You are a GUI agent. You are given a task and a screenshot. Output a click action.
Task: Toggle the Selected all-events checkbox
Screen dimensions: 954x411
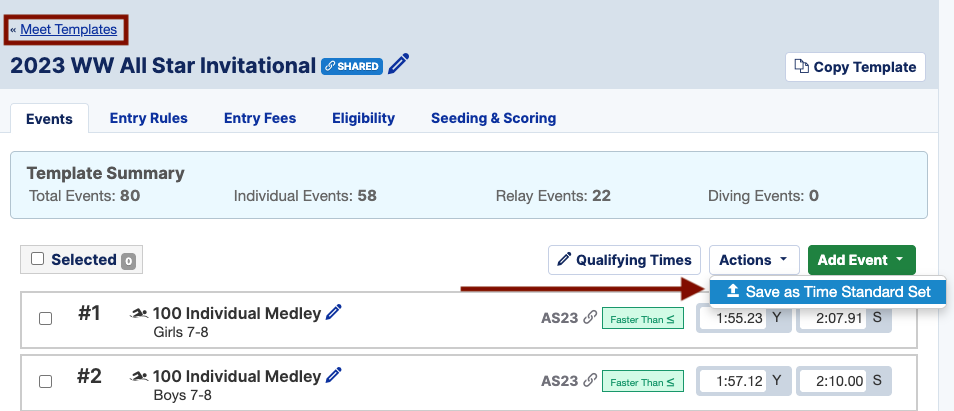(38, 259)
